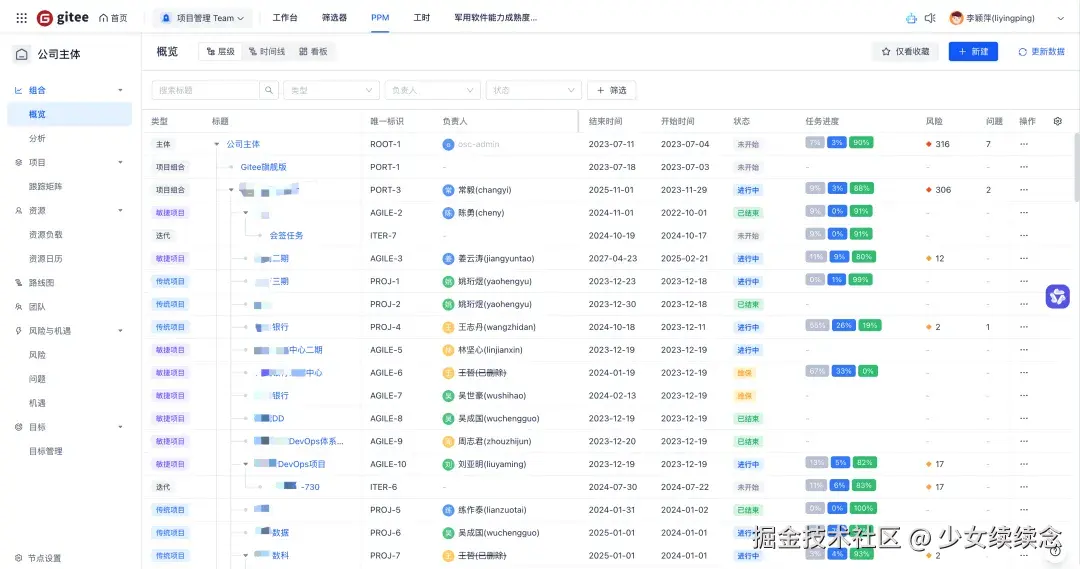The image size is (1080, 569).
Task: Click 更新数据 refresh button
Action: tap(1041, 52)
